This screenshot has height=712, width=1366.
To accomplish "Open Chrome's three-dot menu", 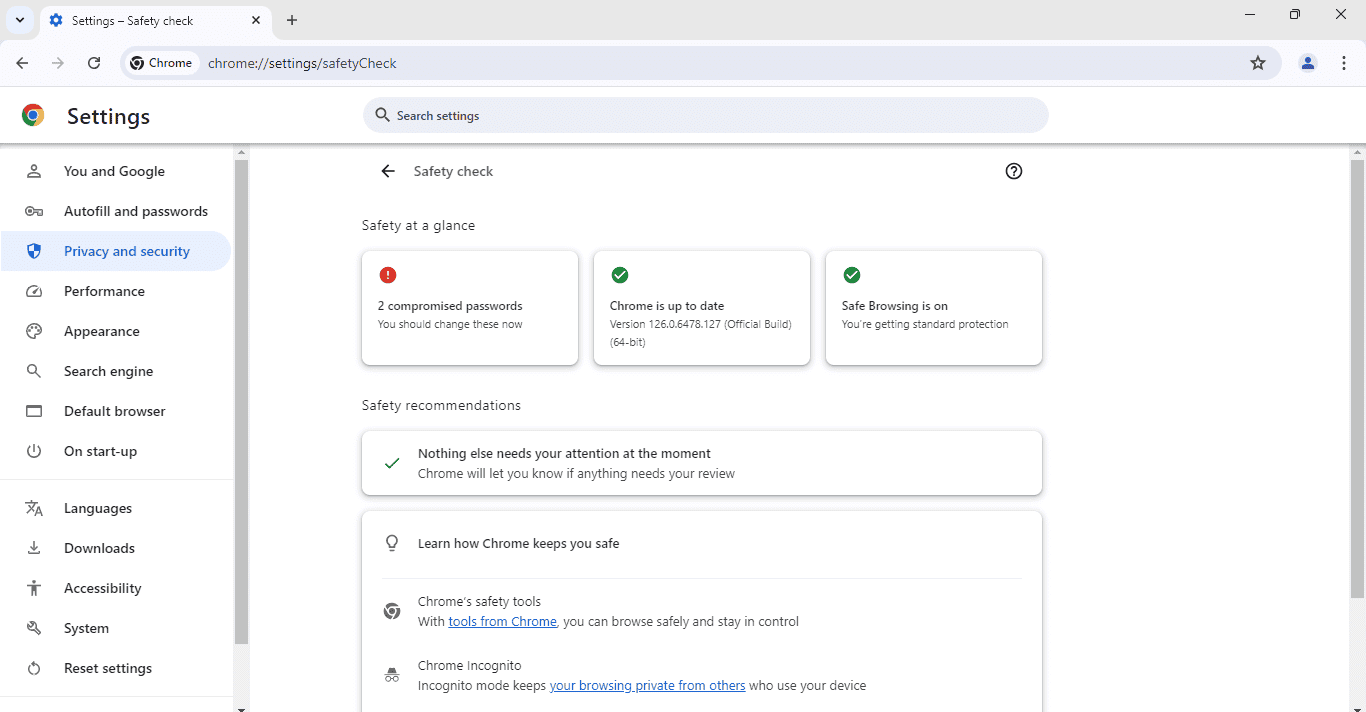I will 1344,63.
